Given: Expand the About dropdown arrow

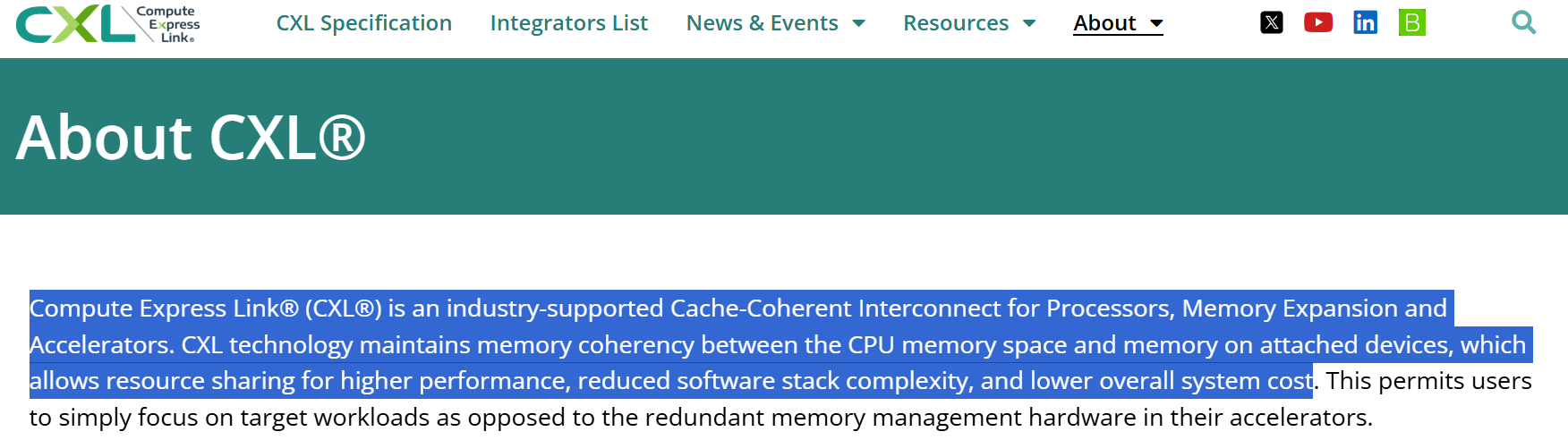Looking at the screenshot, I should 1156,23.
